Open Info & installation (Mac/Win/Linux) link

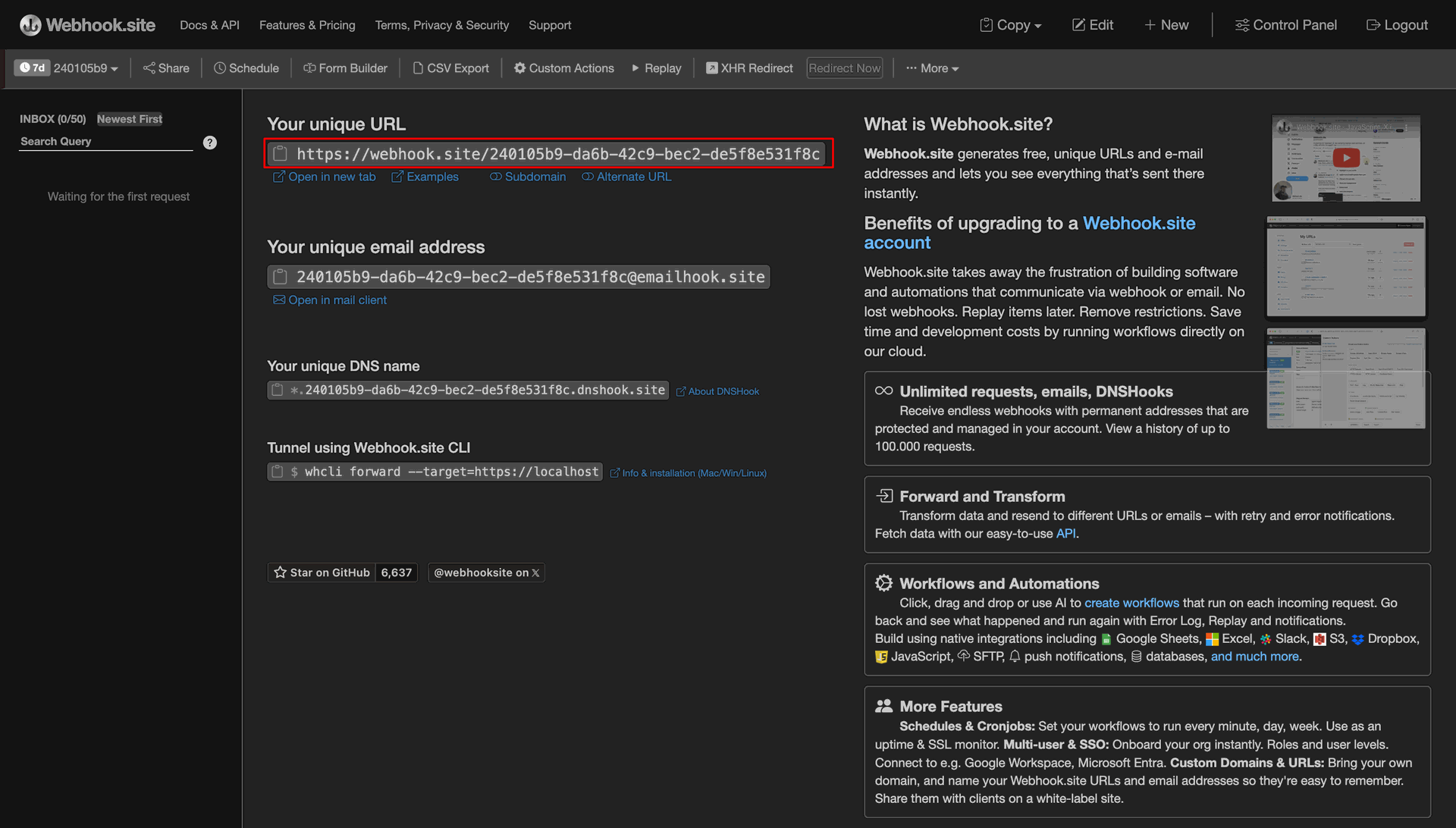pyautogui.click(x=689, y=473)
